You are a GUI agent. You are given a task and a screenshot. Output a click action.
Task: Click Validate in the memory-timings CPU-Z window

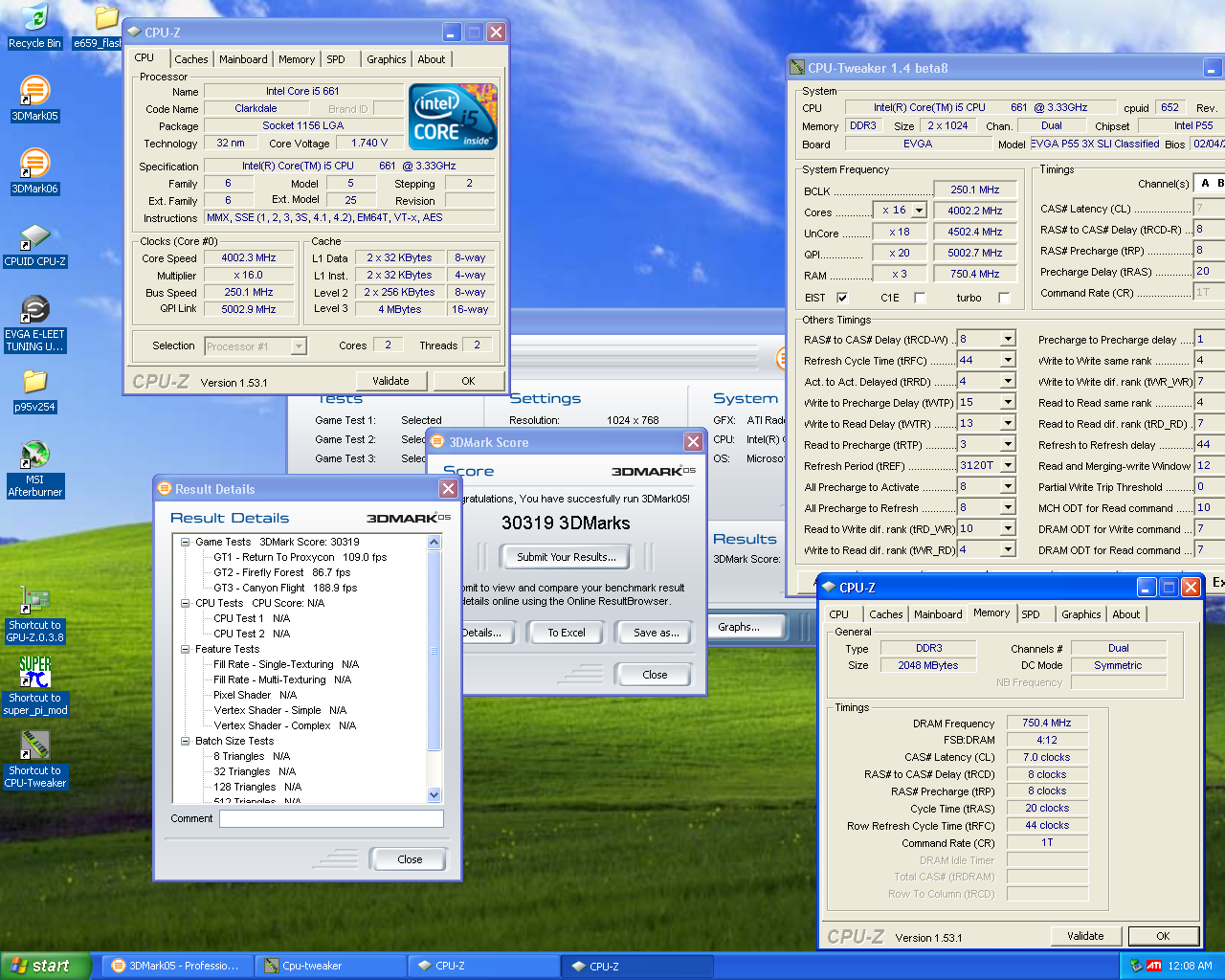pyautogui.click(x=1085, y=936)
